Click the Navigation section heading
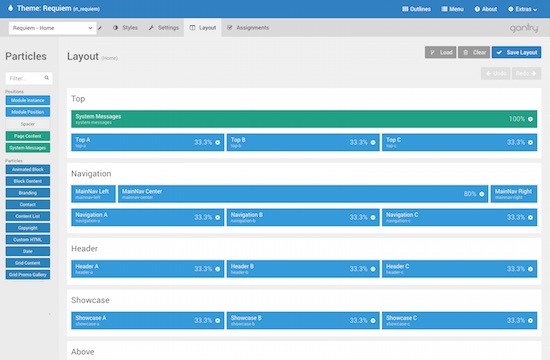This screenshot has width=550, height=360. (x=91, y=174)
